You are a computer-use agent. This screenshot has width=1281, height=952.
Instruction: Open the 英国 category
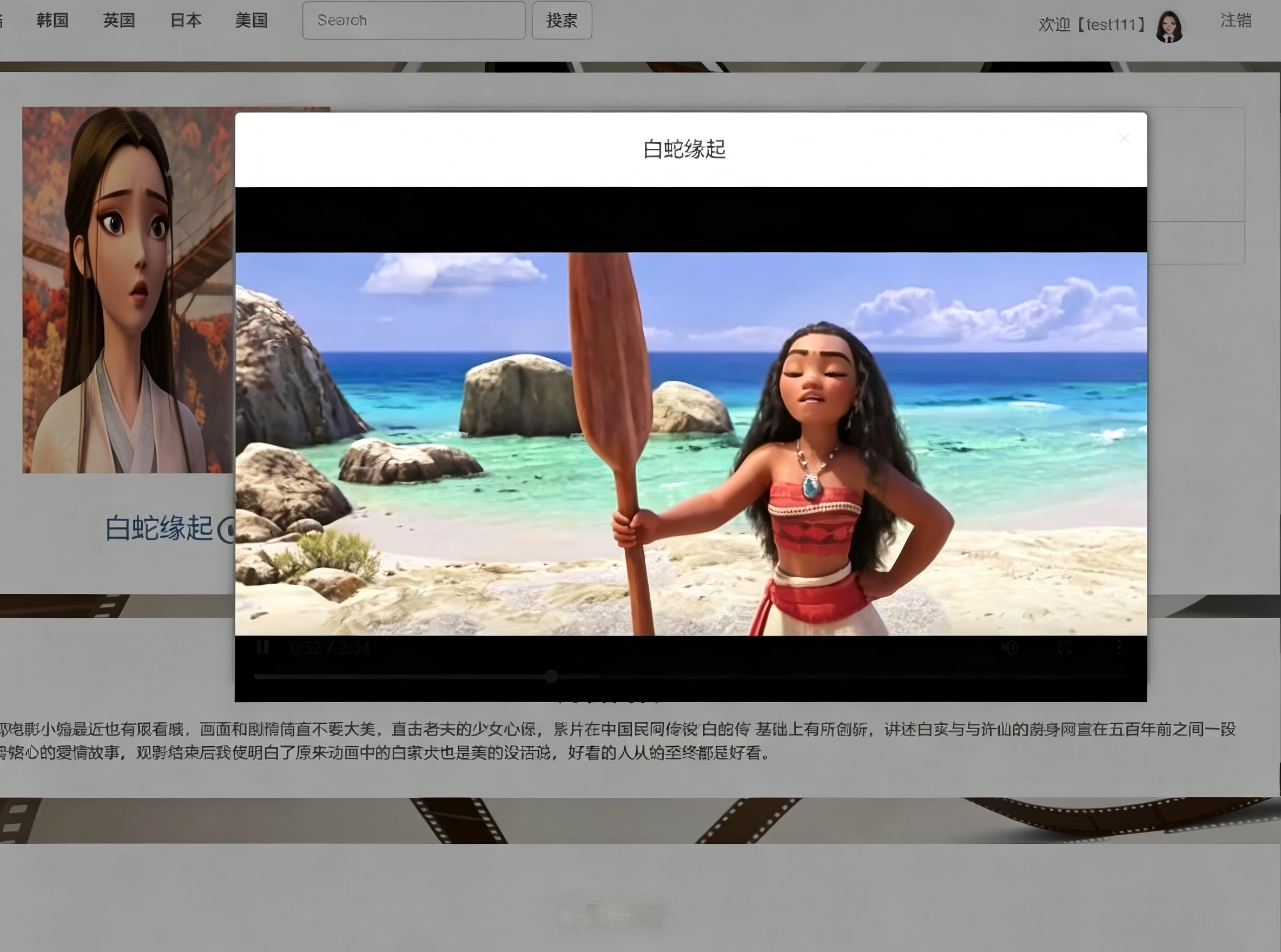coord(118,21)
